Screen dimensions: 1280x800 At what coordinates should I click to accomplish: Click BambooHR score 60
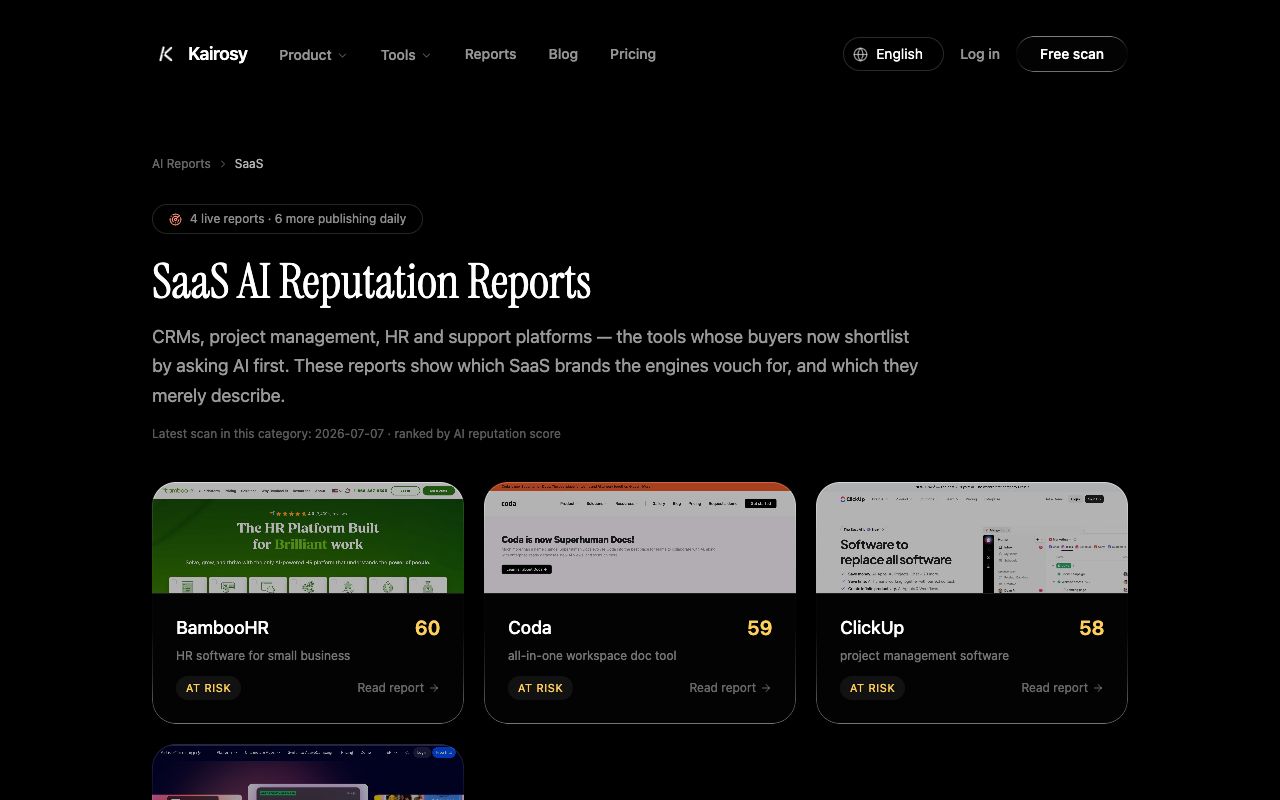(x=427, y=628)
